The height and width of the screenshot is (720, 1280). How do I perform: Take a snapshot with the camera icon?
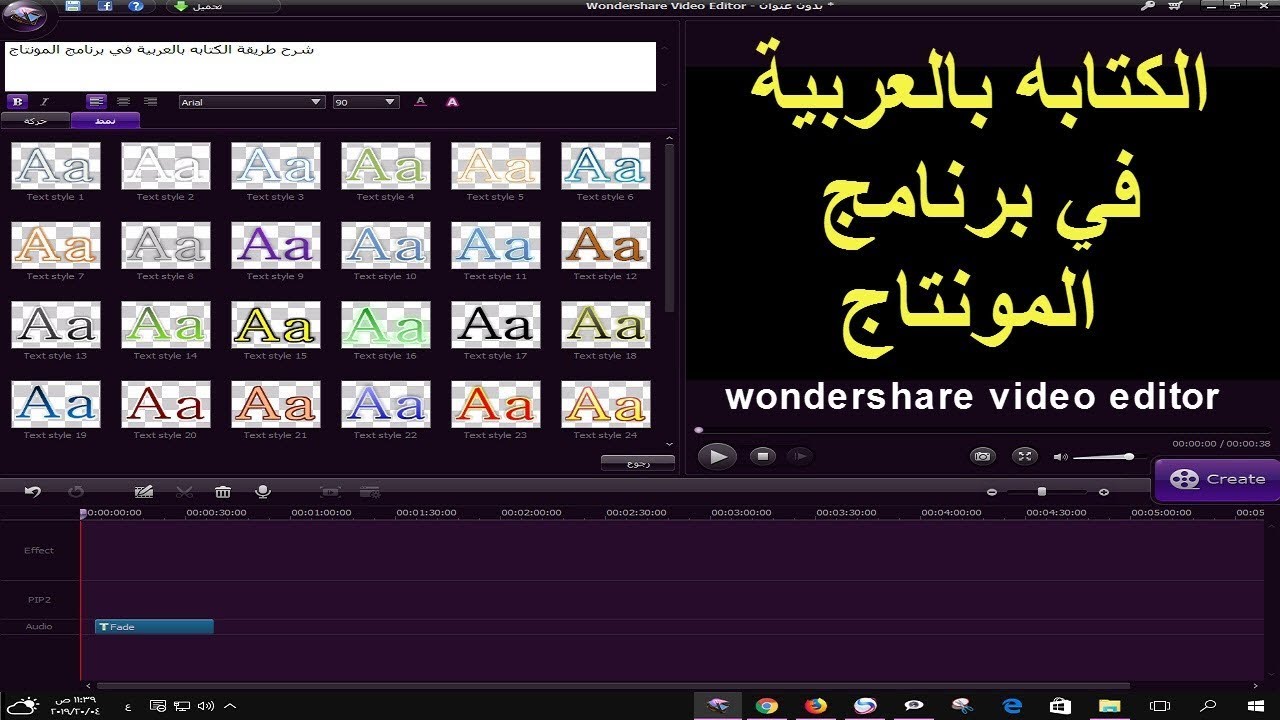point(983,456)
